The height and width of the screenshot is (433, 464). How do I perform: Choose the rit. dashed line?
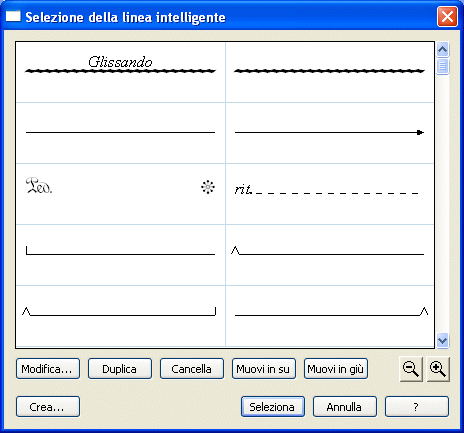pos(330,194)
